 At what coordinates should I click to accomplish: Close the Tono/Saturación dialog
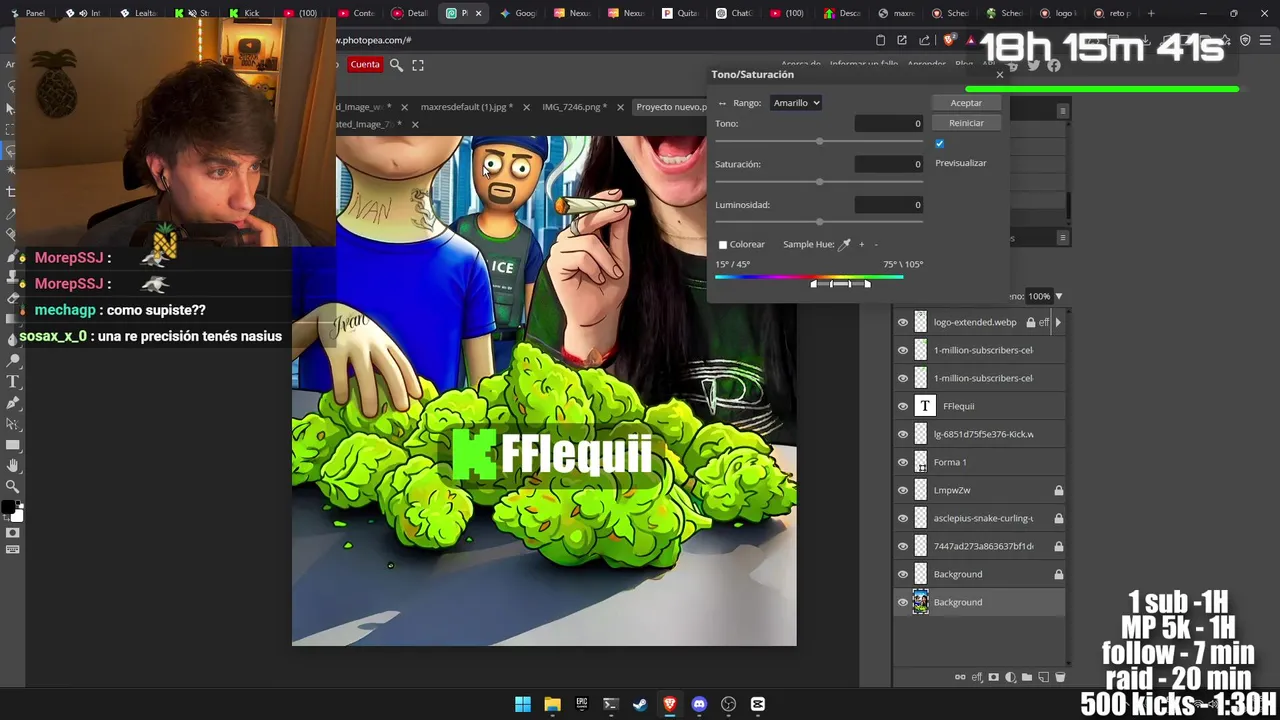pos(999,75)
